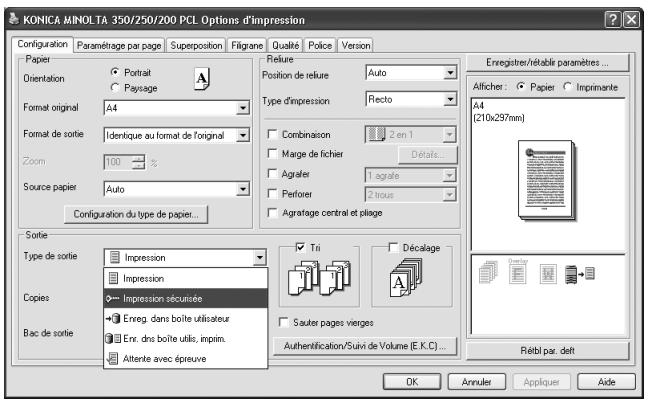The image size is (648, 400).
Task: Open the Filigrane tab
Action: point(247,45)
